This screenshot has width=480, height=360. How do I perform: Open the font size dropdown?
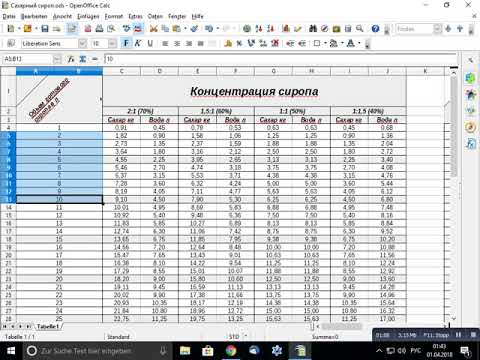click(x=112, y=43)
